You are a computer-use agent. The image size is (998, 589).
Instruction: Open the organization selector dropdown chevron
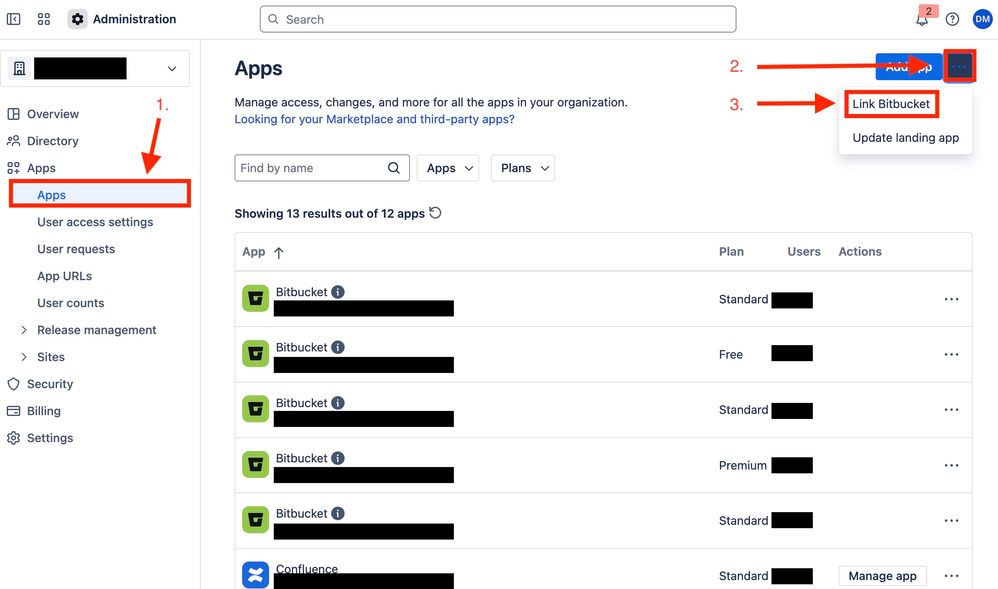172,69
